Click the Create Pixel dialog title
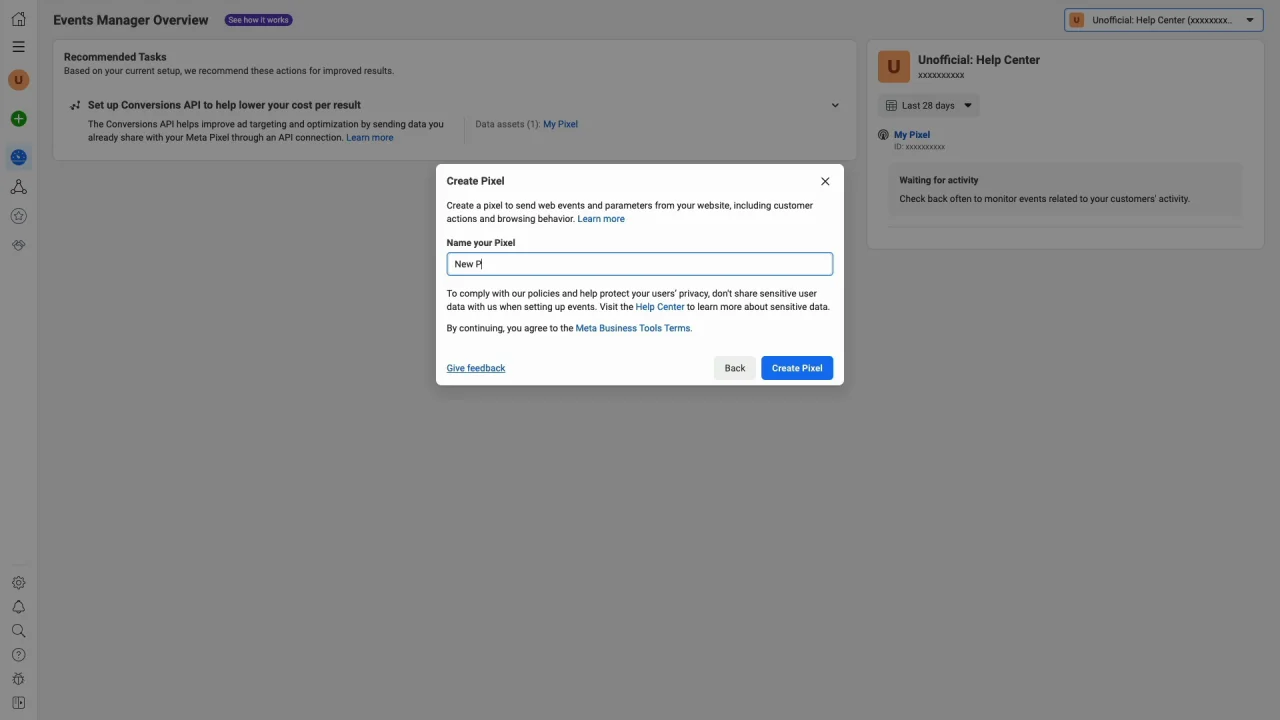This screenshot has height=720, width=1280. coord(476,181)
